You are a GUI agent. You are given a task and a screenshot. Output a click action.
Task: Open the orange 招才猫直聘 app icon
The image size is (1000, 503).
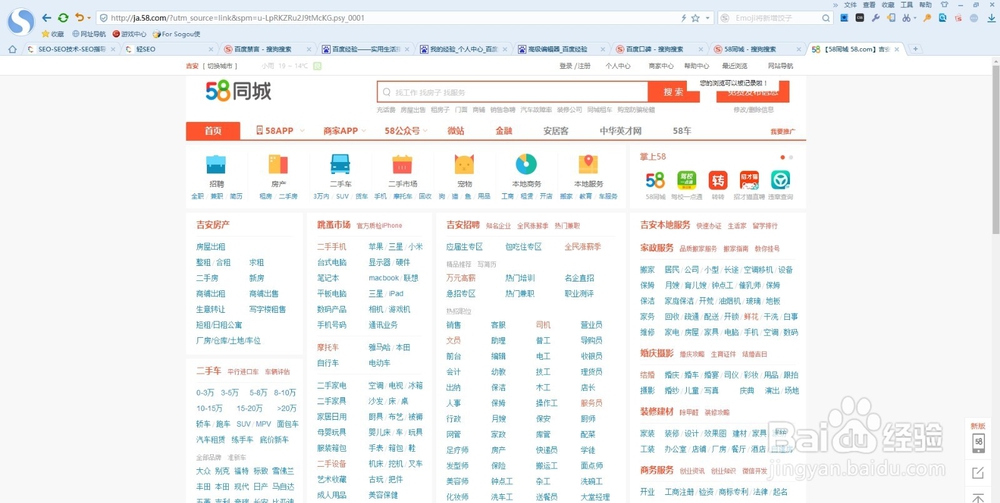(749, 180)
